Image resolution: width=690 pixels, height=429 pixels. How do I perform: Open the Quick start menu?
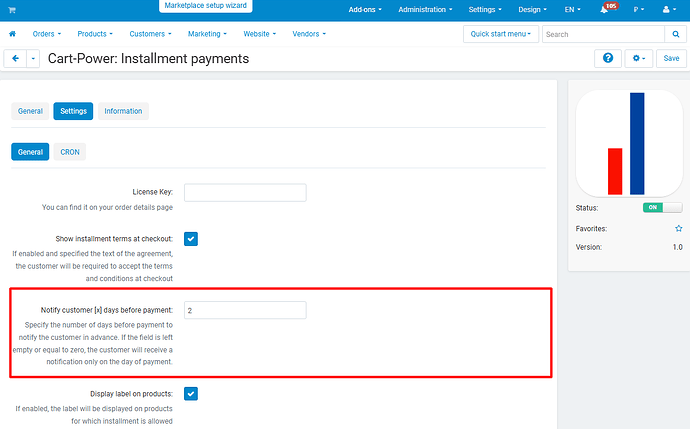501,34
